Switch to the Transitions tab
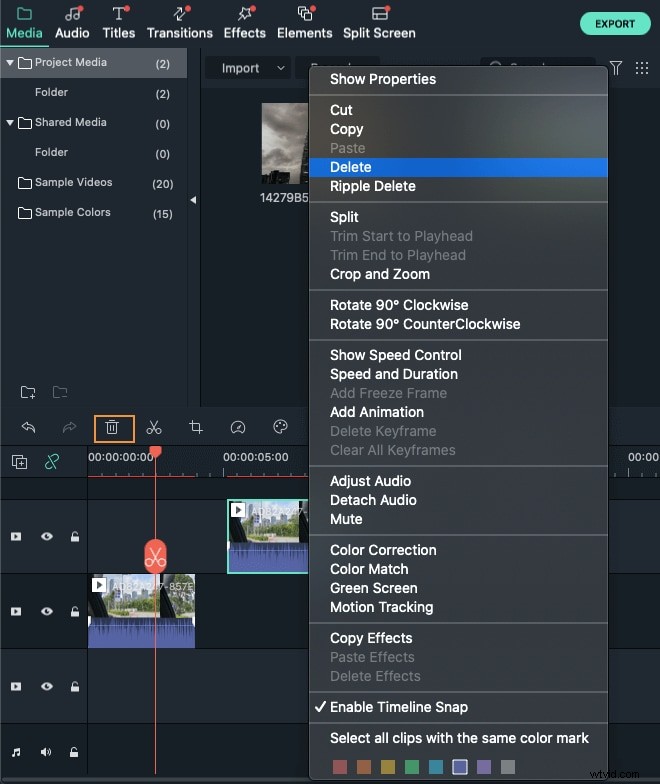This screenshot has height=784, width=660. click(180, 23)
